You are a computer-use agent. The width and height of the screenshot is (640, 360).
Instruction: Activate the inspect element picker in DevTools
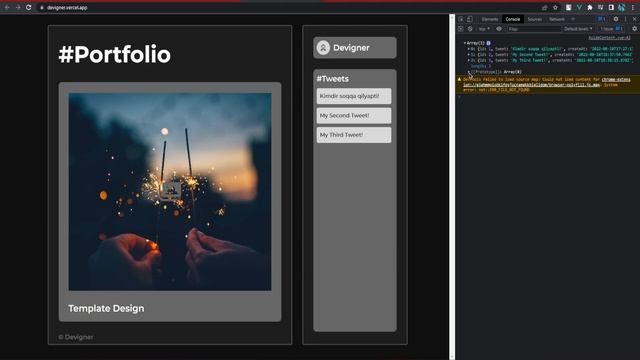click(461, 19)
